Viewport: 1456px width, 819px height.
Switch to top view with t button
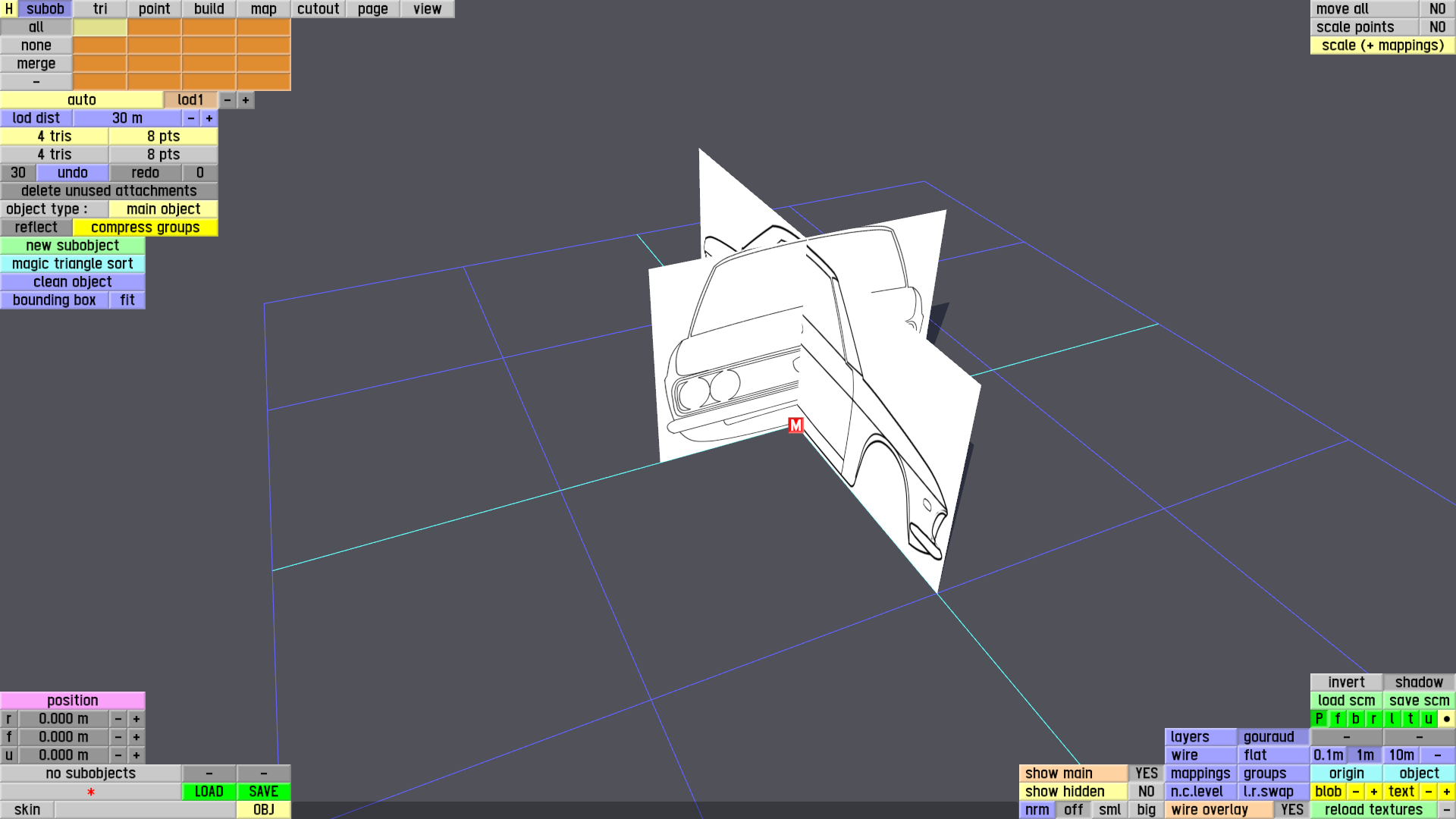1410,719
